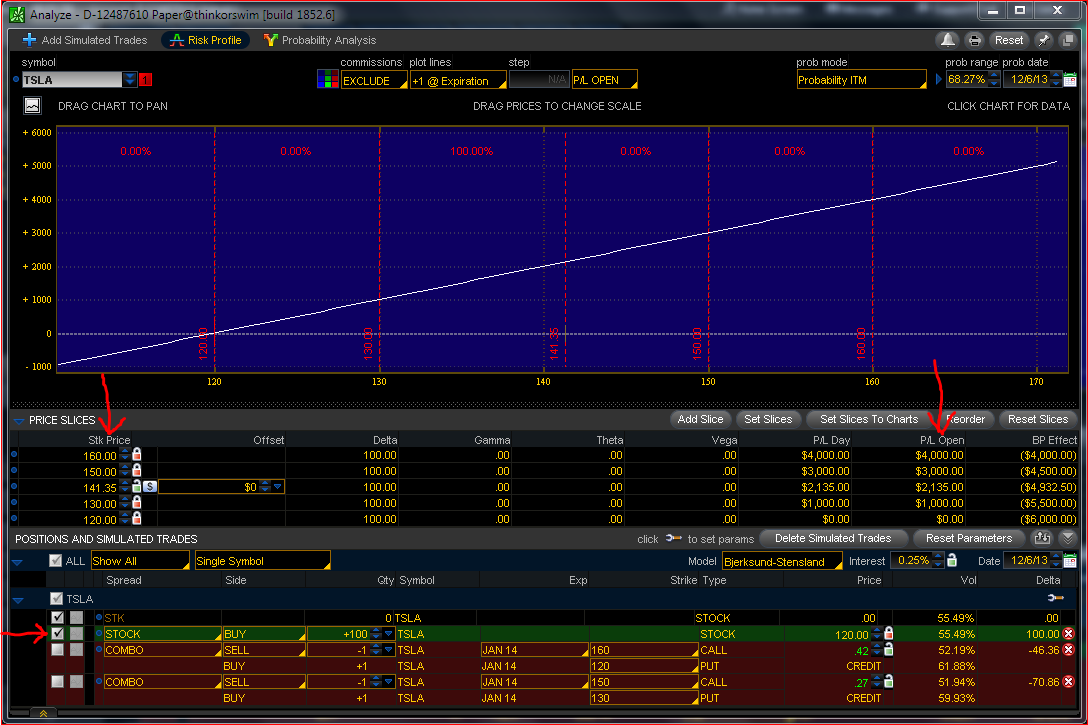Select the Risk Profile tab
Screen dimensions: 1088x725
click(x=205, y=40)
